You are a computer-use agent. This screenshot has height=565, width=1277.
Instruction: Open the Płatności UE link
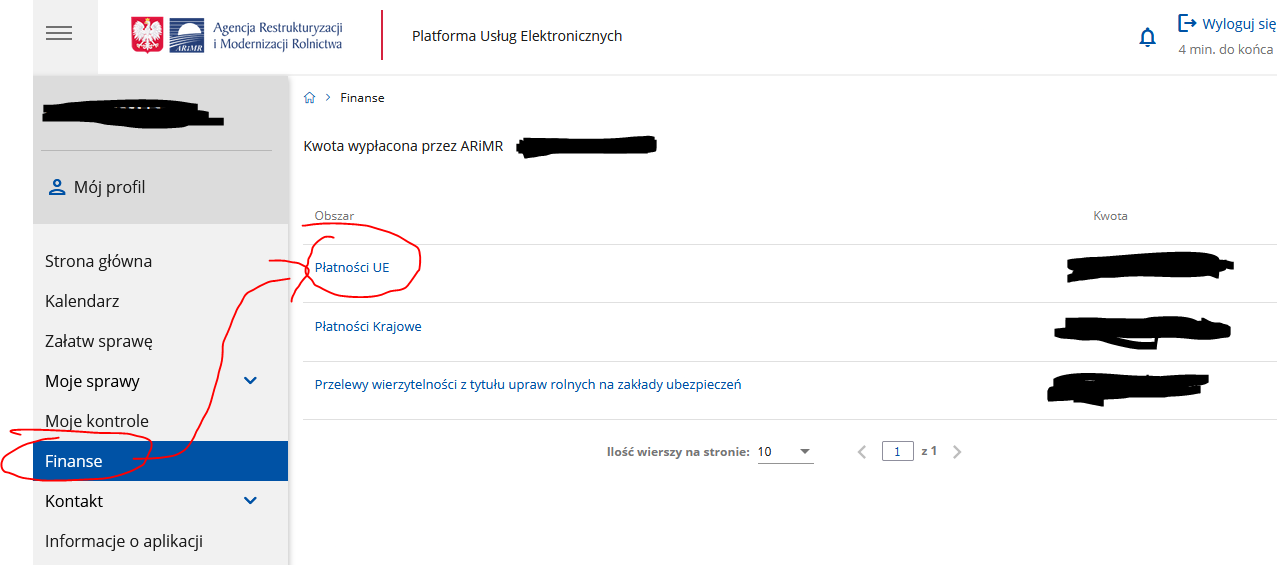click(352, 267)
